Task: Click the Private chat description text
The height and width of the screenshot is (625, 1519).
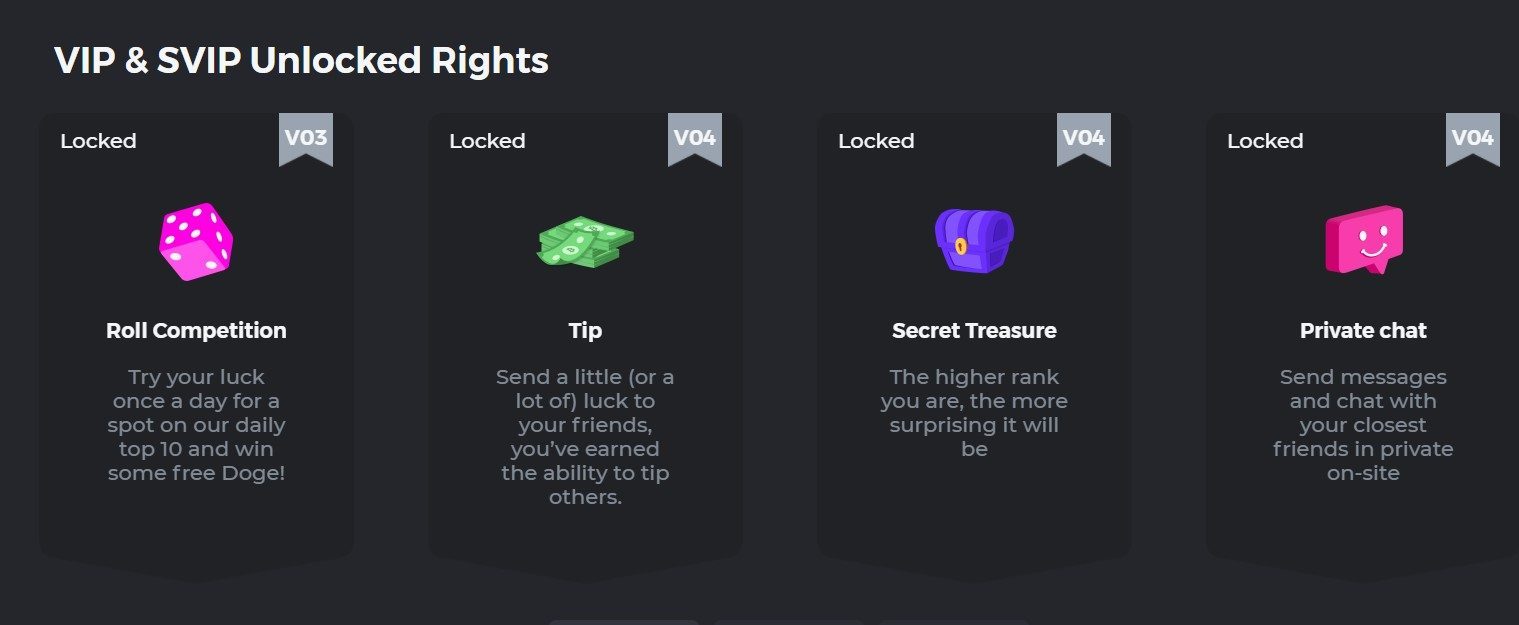Action: [x=1363, y=425]
